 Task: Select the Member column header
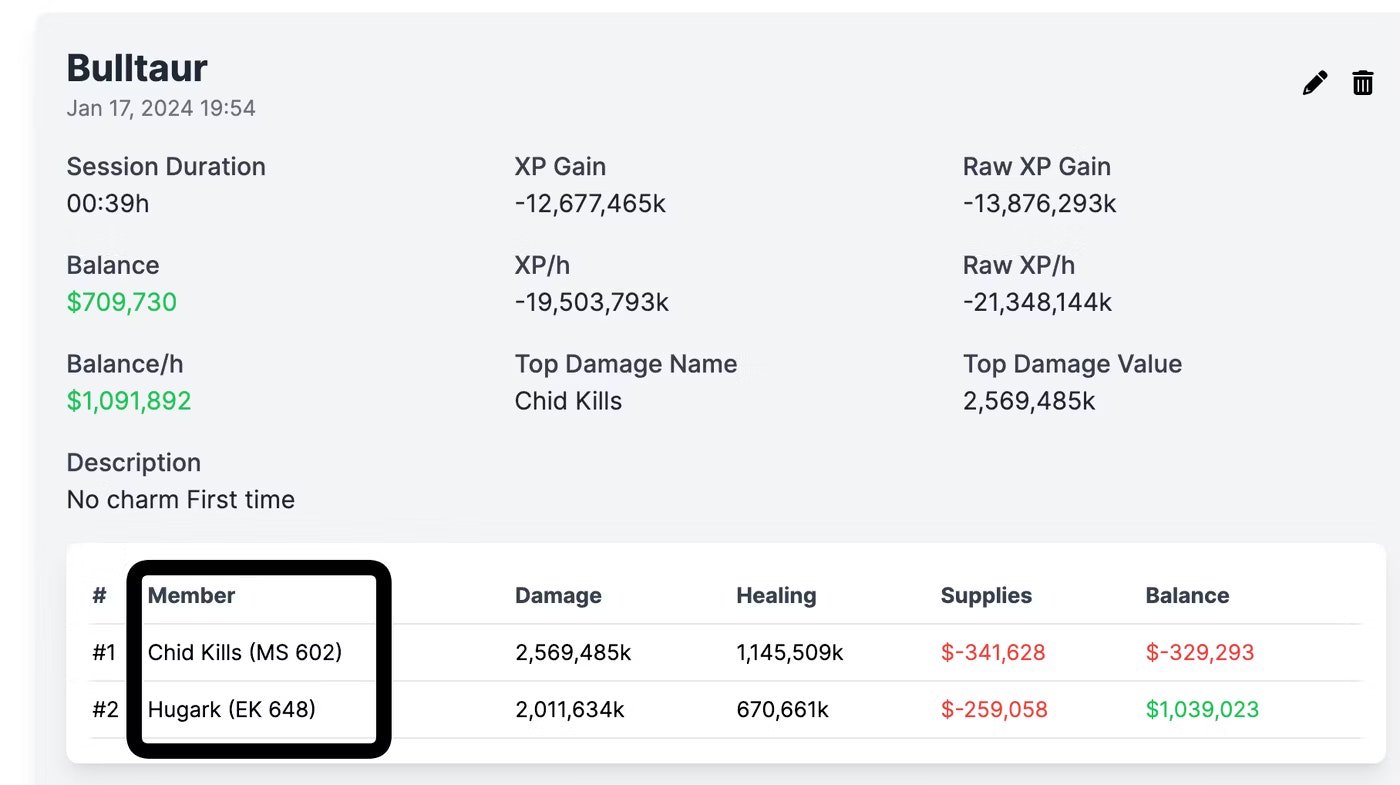point(191,596)
